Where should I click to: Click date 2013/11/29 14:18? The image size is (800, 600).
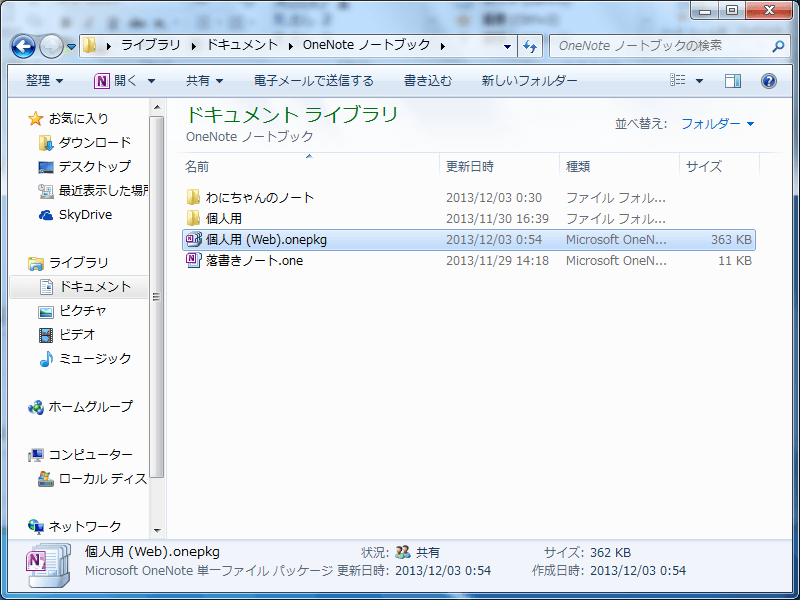coord(497,261)
